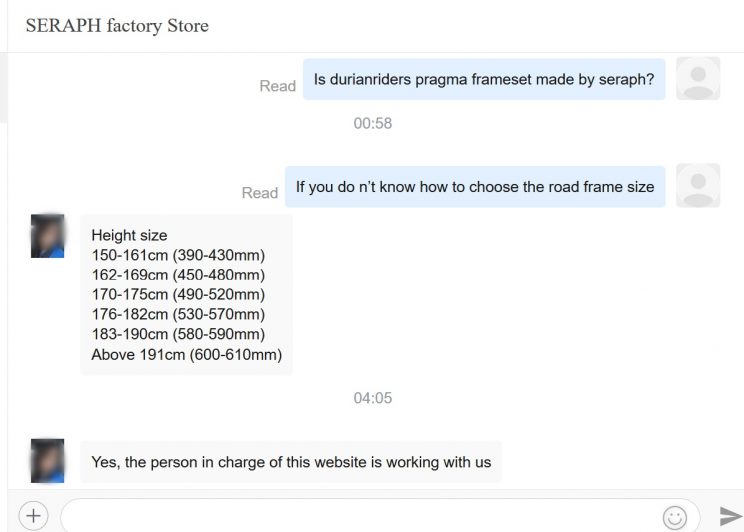This screenshot has width=744, height=532.
Task: Send message with paper plane icon
Action: [731, 516]
